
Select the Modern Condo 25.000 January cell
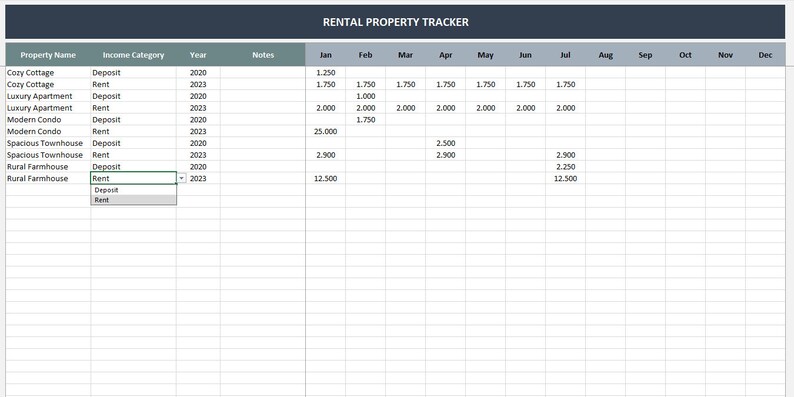[x=326, y=131]
